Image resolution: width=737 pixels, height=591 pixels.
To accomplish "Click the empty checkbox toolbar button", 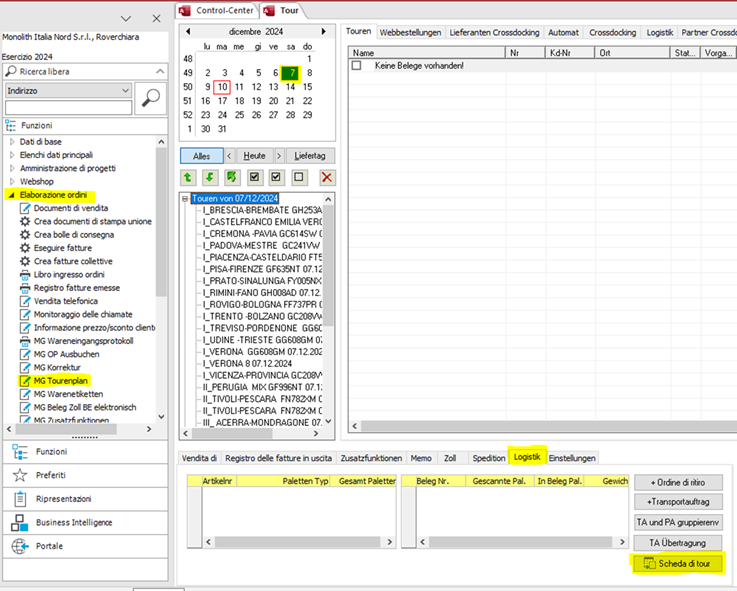I will pos(299,177).
